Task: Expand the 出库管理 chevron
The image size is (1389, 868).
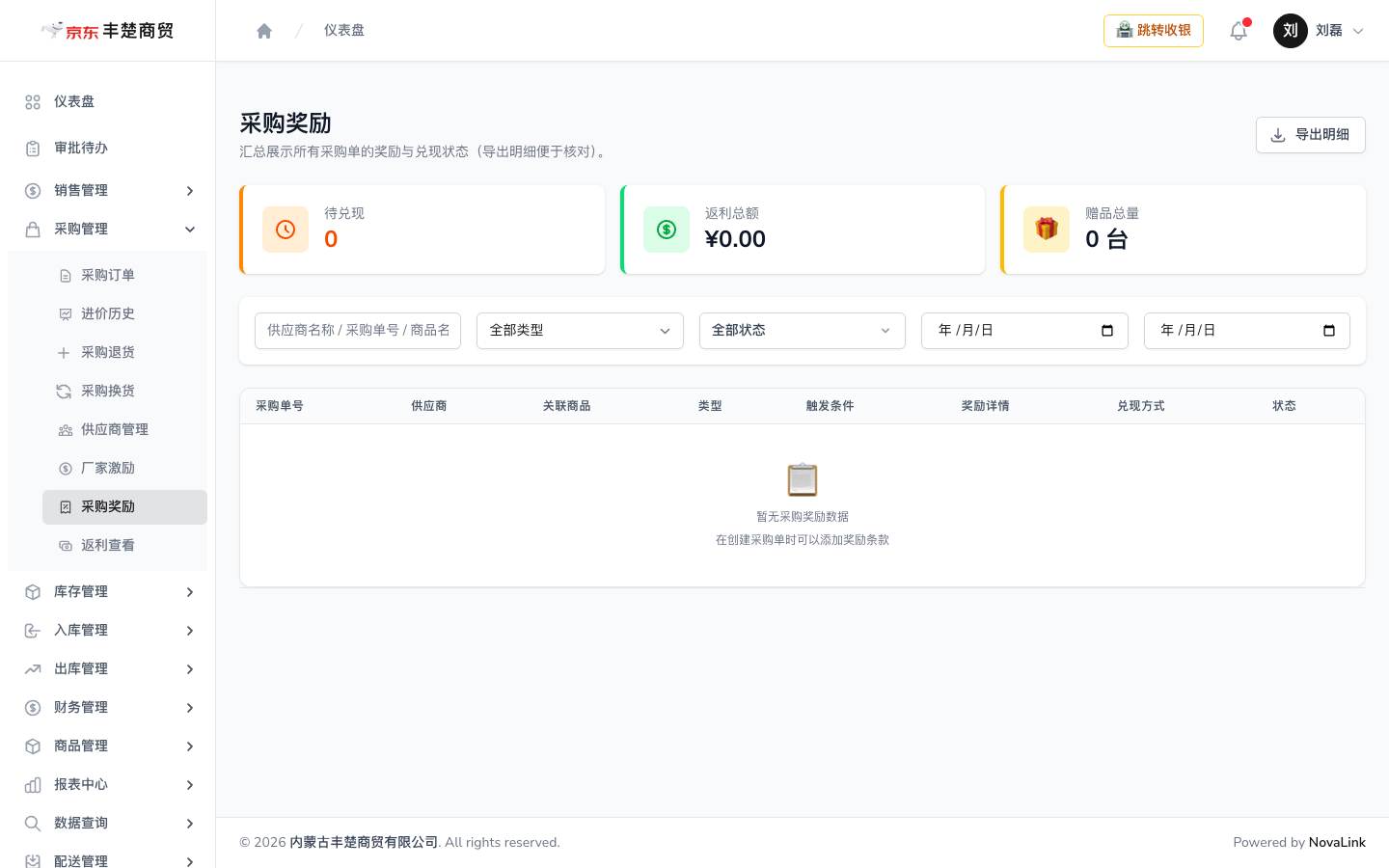Action: click(x=190, y=669)
